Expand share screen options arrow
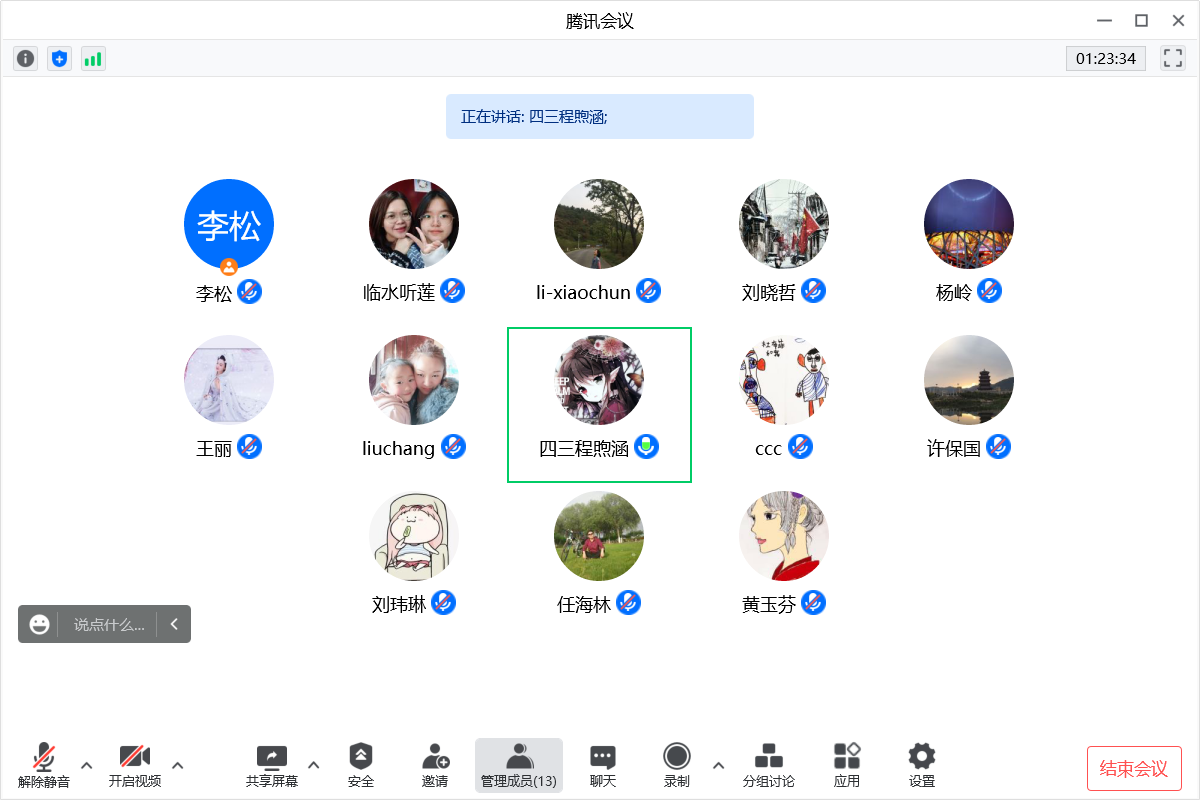This screenshot has height=800, width=1200. click(x=314, y=766)
